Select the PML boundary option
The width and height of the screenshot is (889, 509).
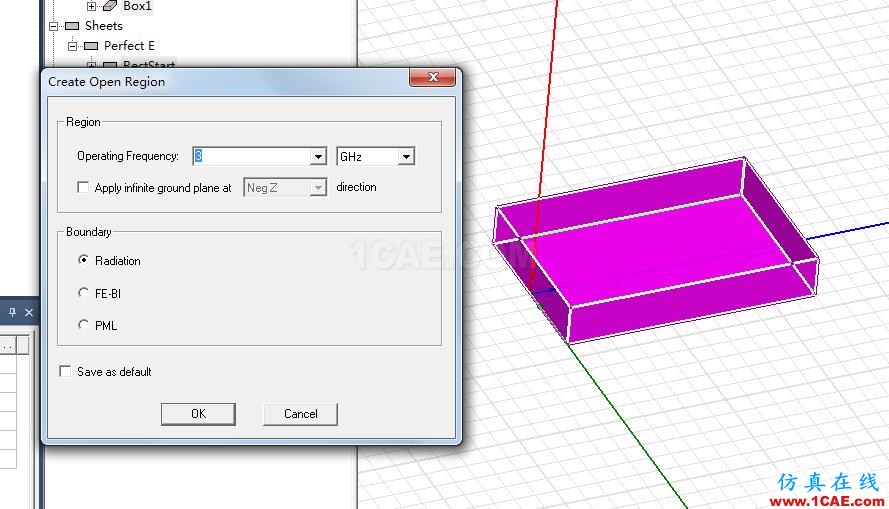coord(83,325)
